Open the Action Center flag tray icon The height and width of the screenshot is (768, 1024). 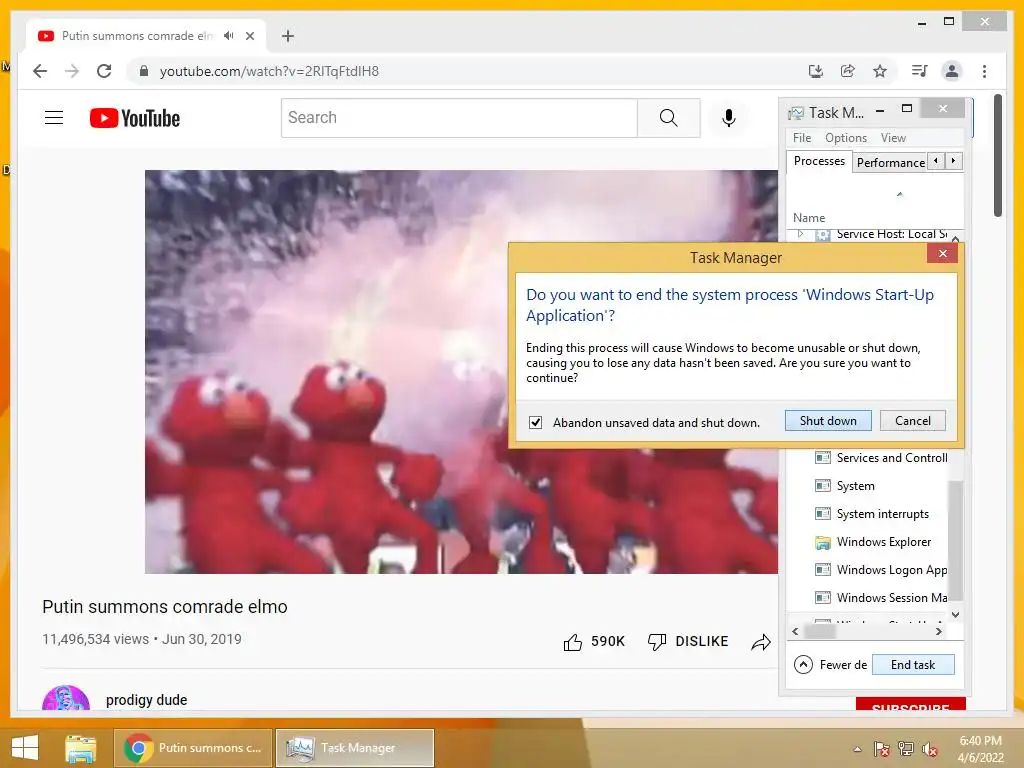click(x=882, y=749)
